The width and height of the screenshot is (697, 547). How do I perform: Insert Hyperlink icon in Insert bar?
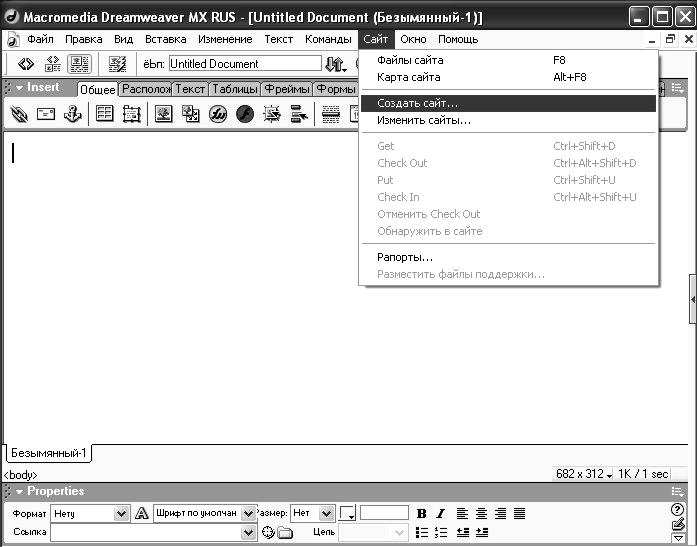(x=19, y=114)
